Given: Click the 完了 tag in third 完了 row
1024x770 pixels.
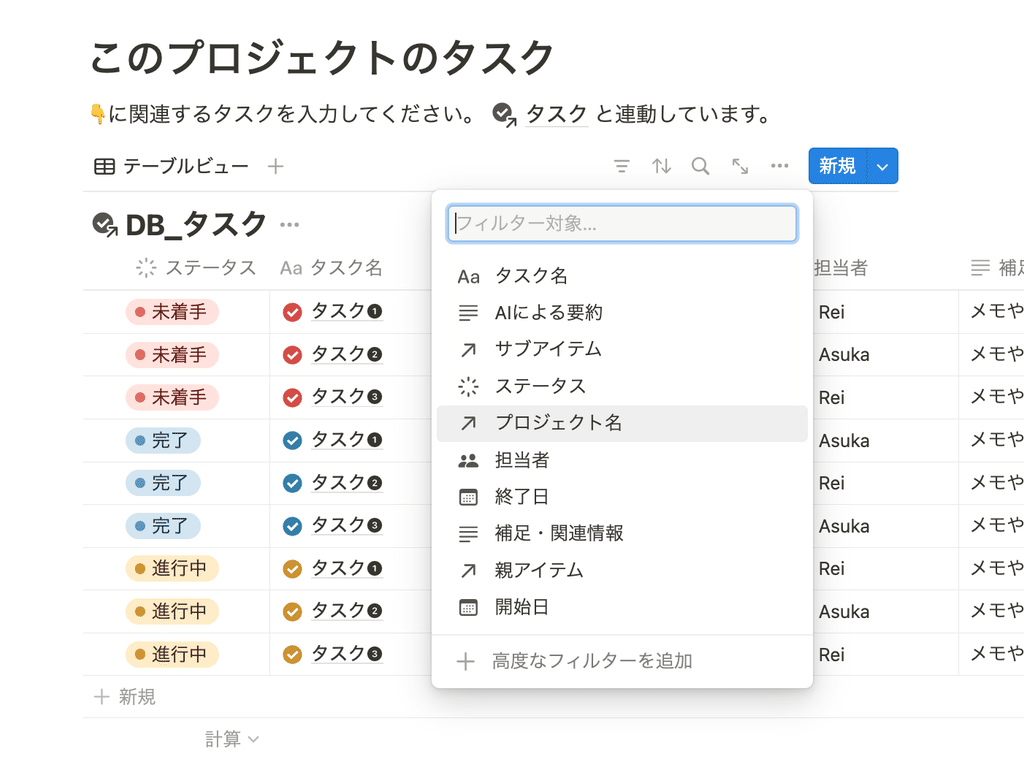Looking at the screenshot, I should [x=163, y=526].
